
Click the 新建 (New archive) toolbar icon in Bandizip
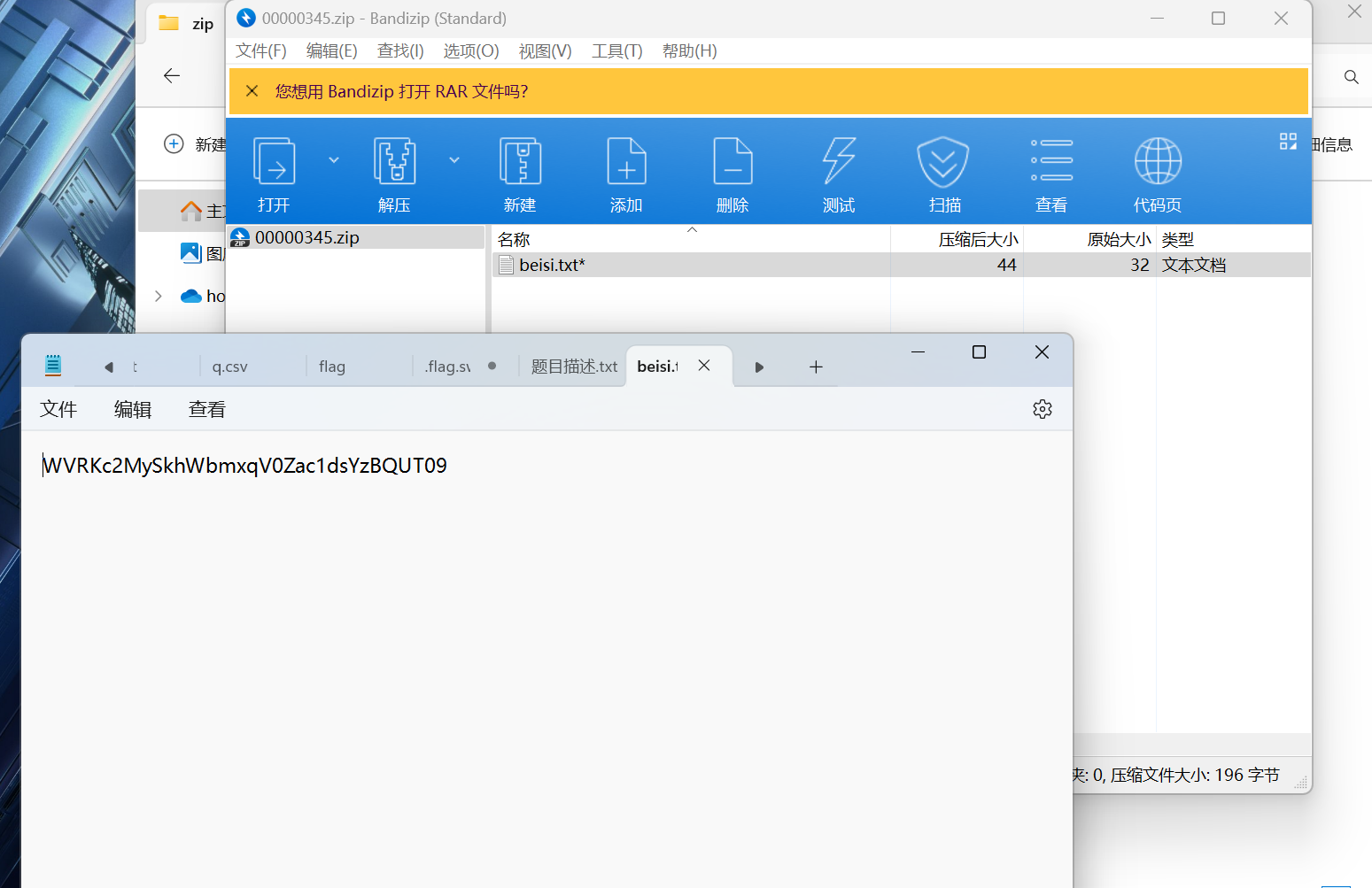[x=520, y=161]
